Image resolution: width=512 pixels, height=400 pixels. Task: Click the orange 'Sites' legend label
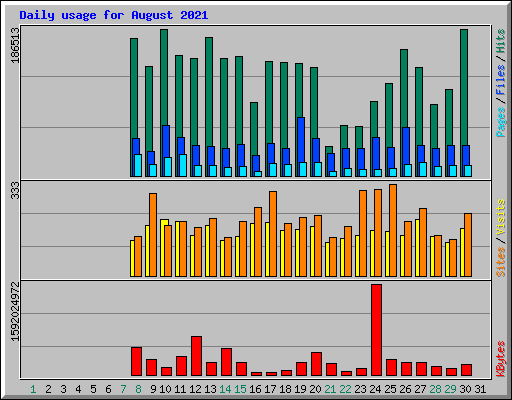tap(501, 262)
